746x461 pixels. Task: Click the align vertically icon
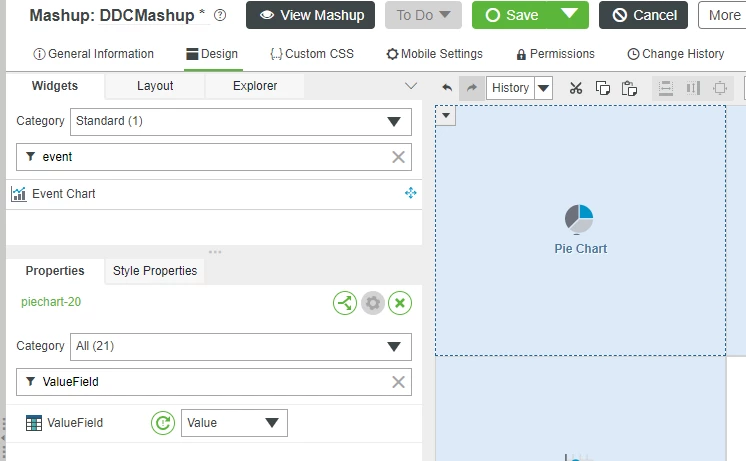pos(693,88)
